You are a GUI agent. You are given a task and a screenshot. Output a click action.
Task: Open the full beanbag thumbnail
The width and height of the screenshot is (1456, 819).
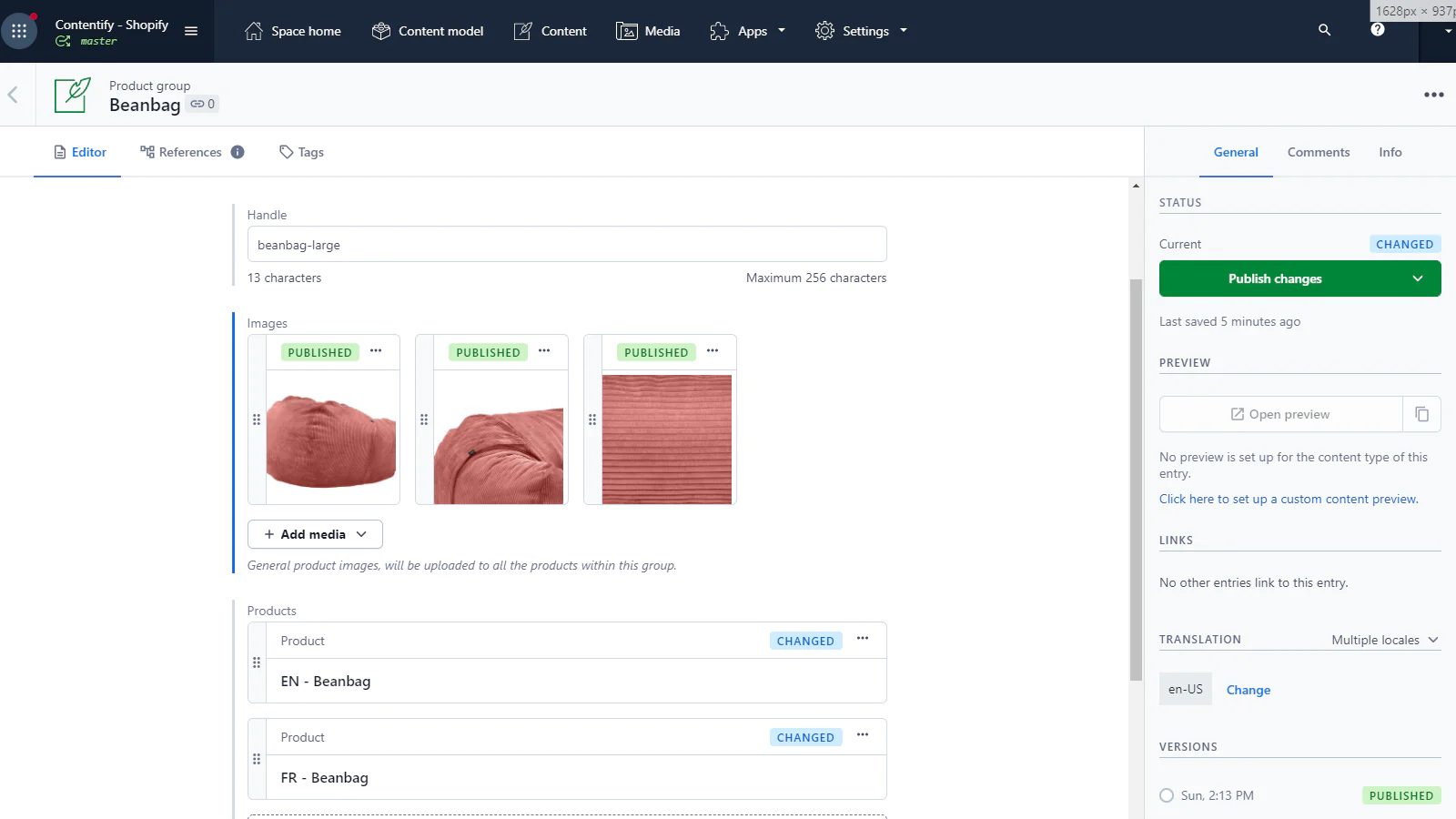click(331, 439)
